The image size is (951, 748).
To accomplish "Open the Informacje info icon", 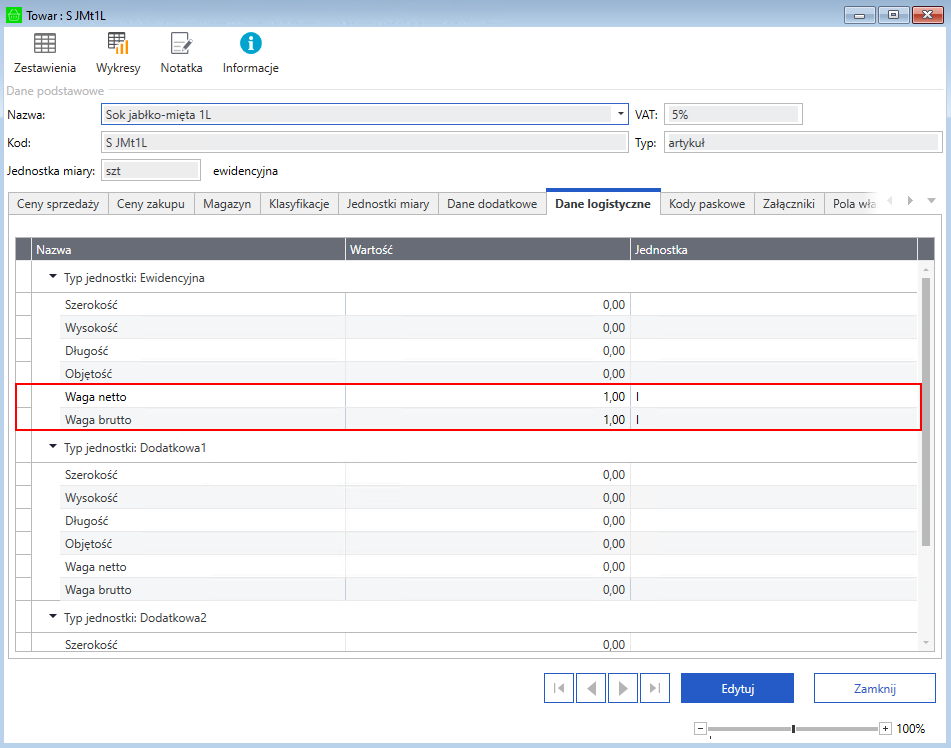I will tap(250, 44).
